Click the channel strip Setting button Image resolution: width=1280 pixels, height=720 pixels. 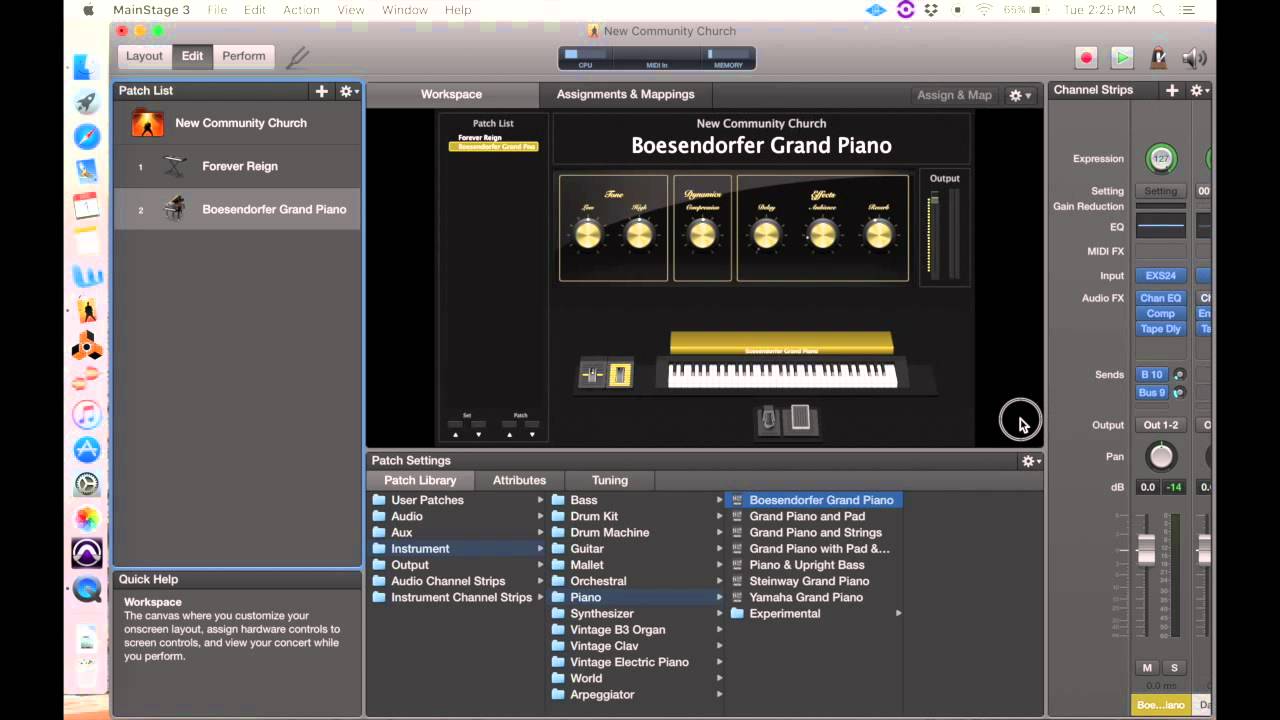click(1161, 191)
